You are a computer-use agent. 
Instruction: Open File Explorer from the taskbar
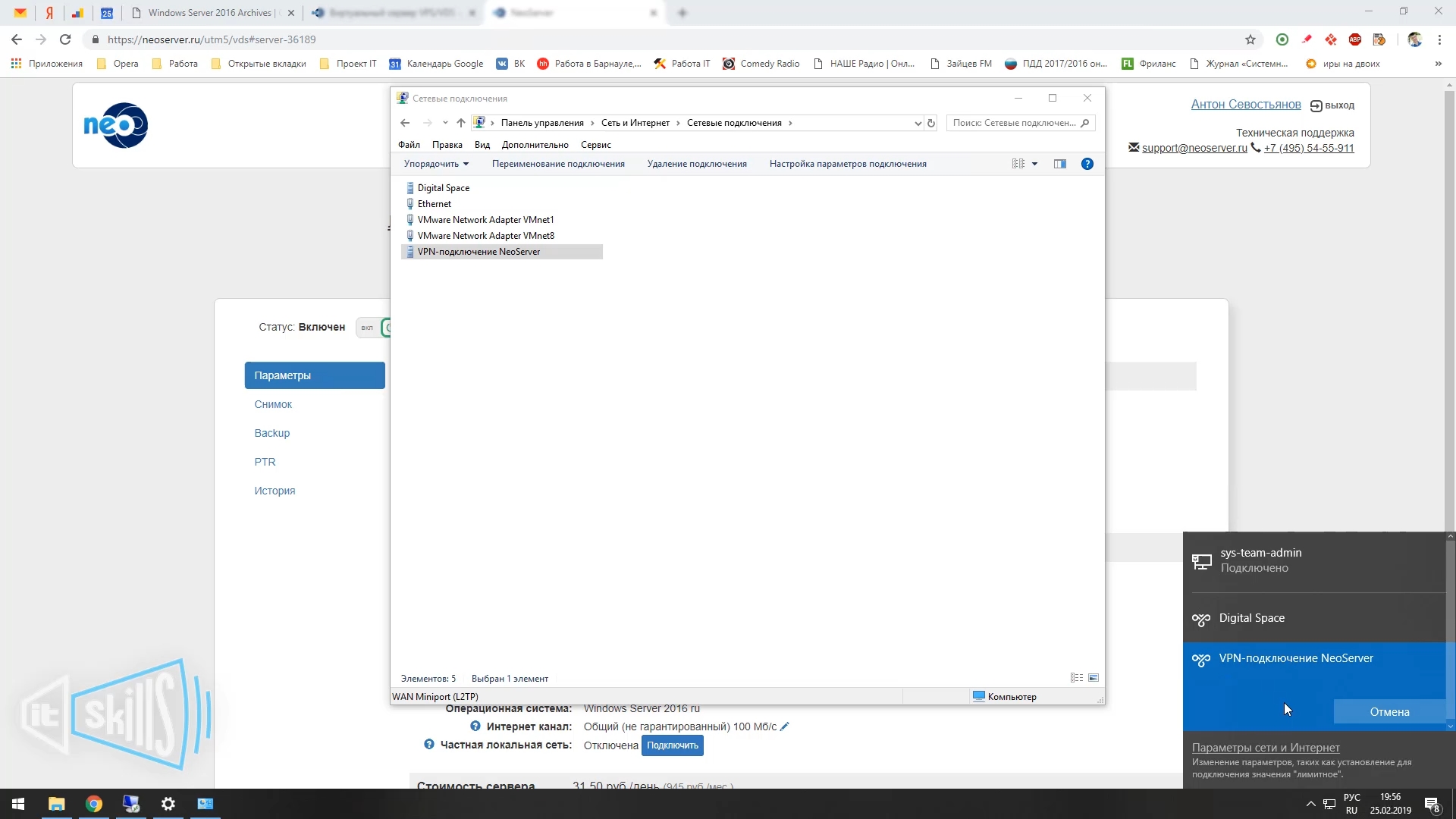[x=57, y=804]
